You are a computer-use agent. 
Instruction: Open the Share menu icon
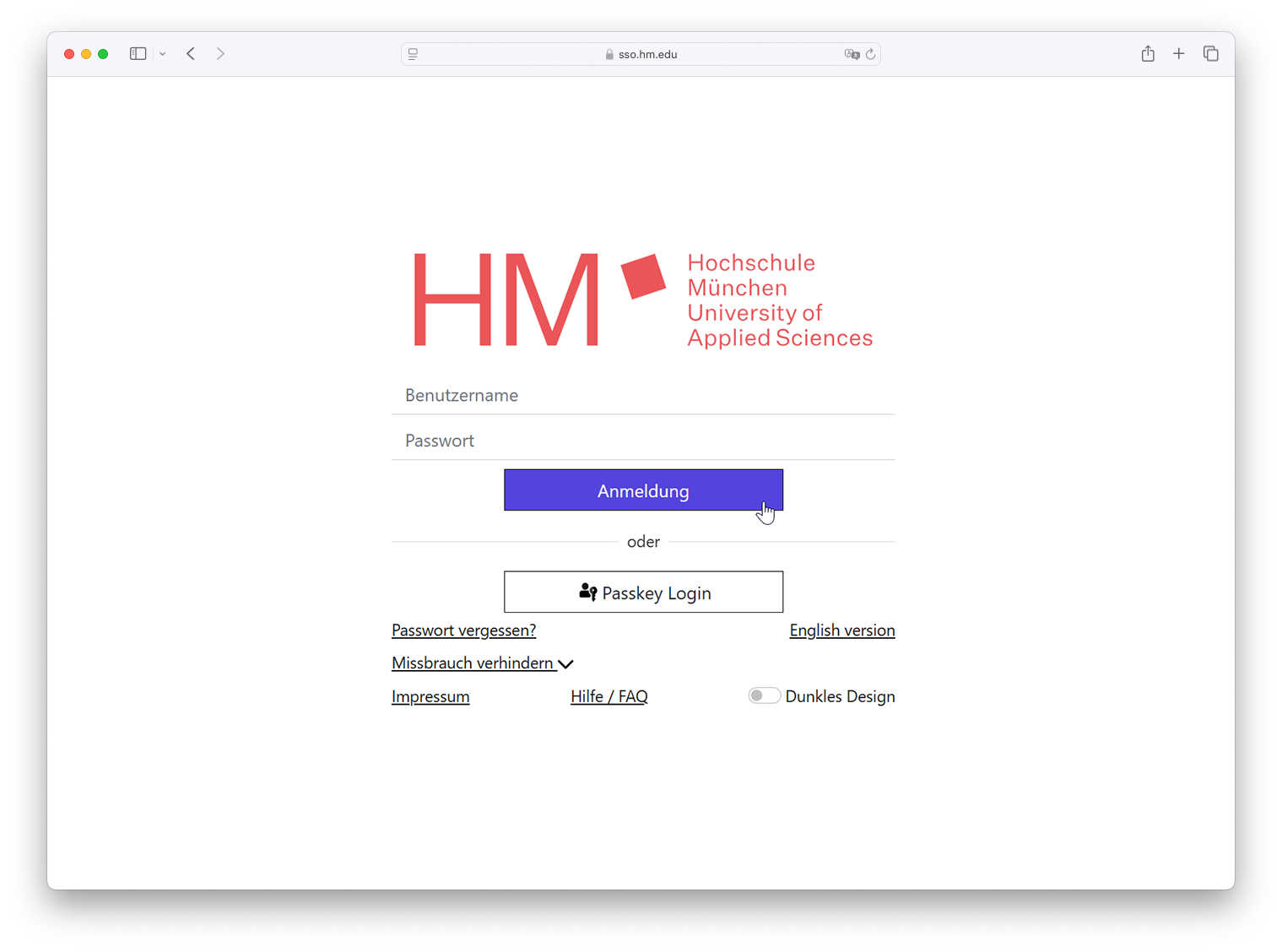click(x=1148, y=54)
